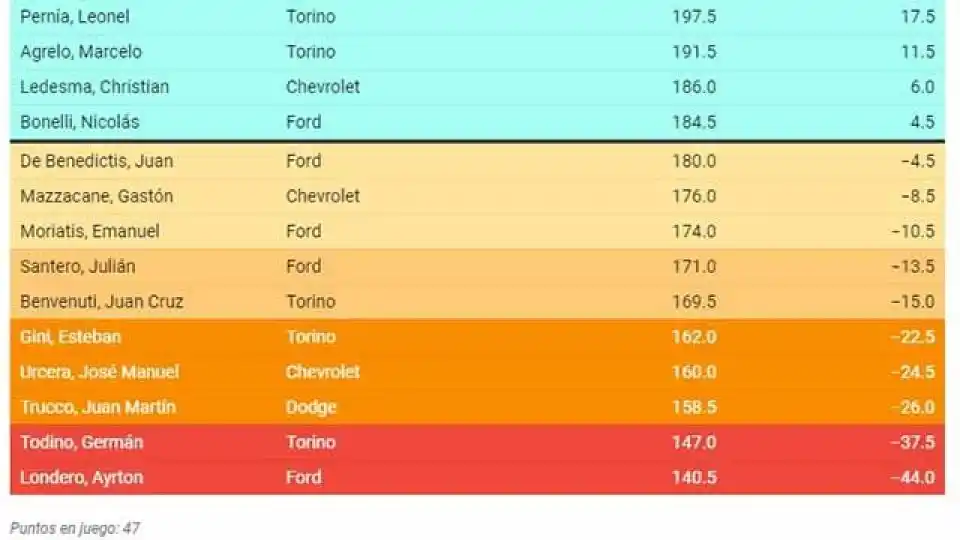This screenshot has width=960, height=540.
Task: Click Ledesma, Christian in the table
Action: [x=95, y=87]
